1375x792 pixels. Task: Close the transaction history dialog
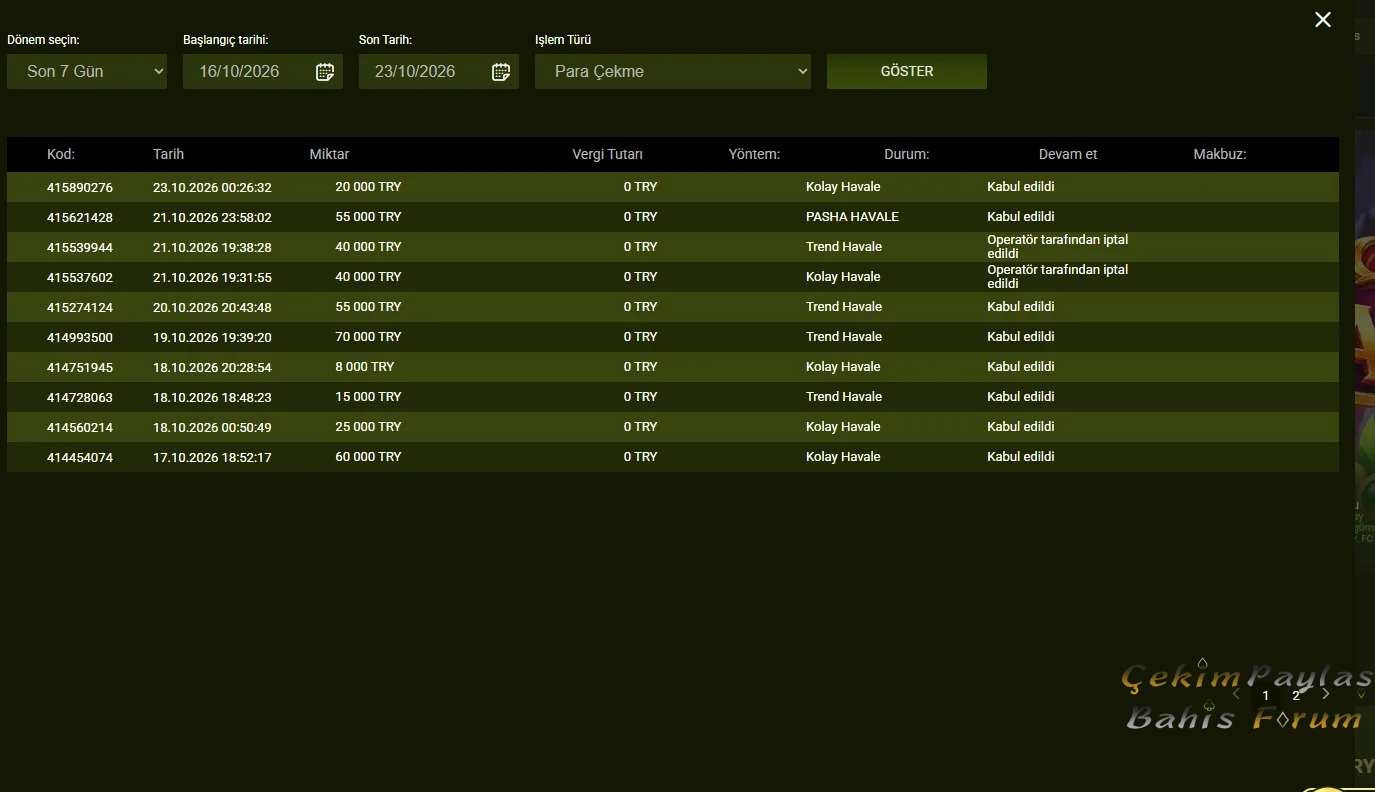(x=1323, y=19)
